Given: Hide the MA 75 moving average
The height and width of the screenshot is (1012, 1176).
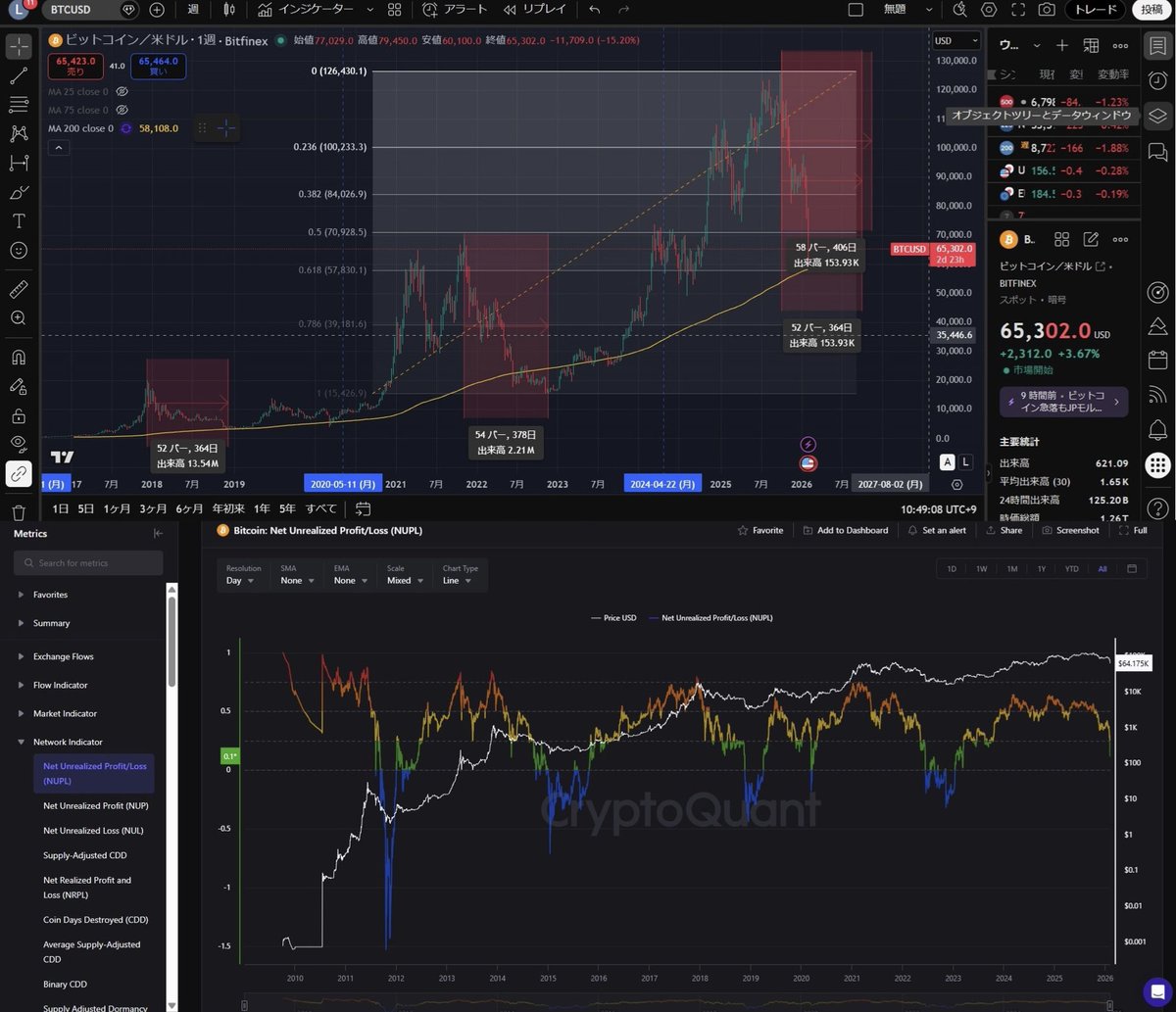Looking at the screenshot, I should [122, 110].
